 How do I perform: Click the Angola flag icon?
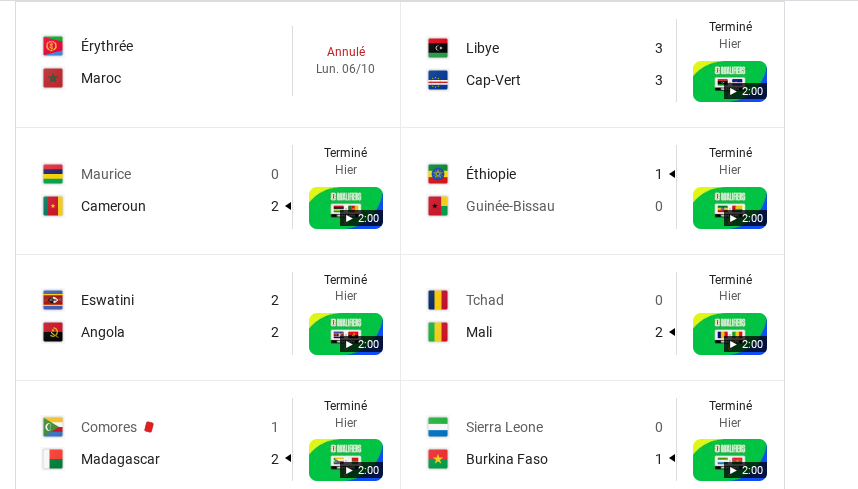click(x=53, y=332)
